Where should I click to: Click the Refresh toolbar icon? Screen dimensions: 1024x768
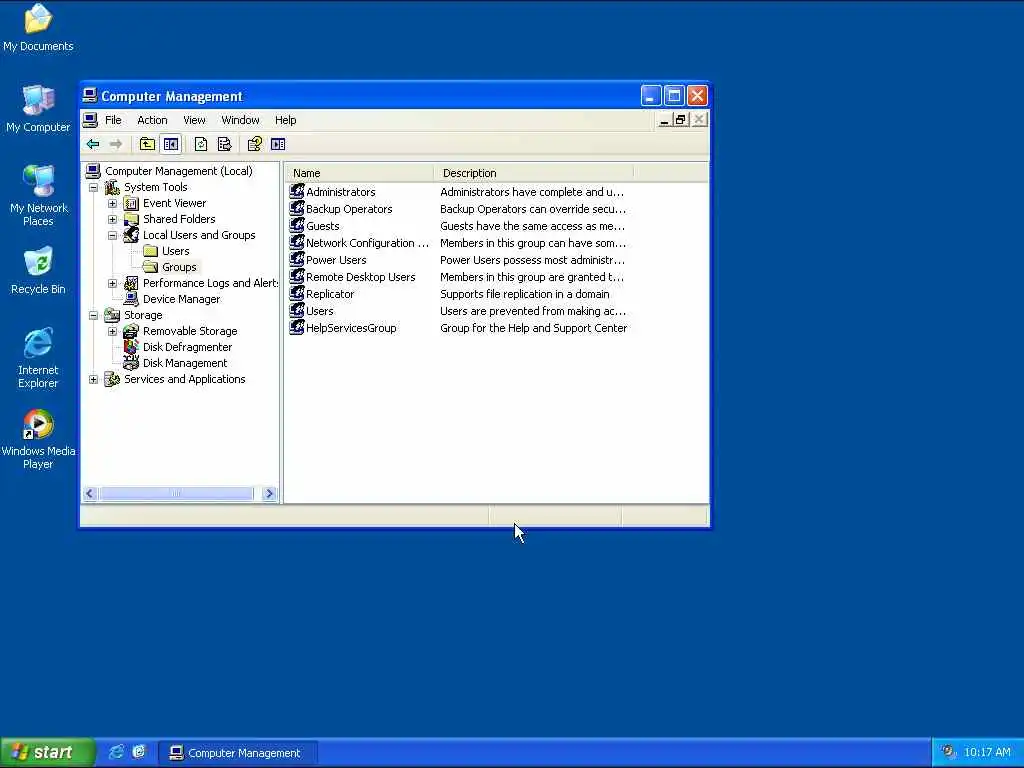200,144
